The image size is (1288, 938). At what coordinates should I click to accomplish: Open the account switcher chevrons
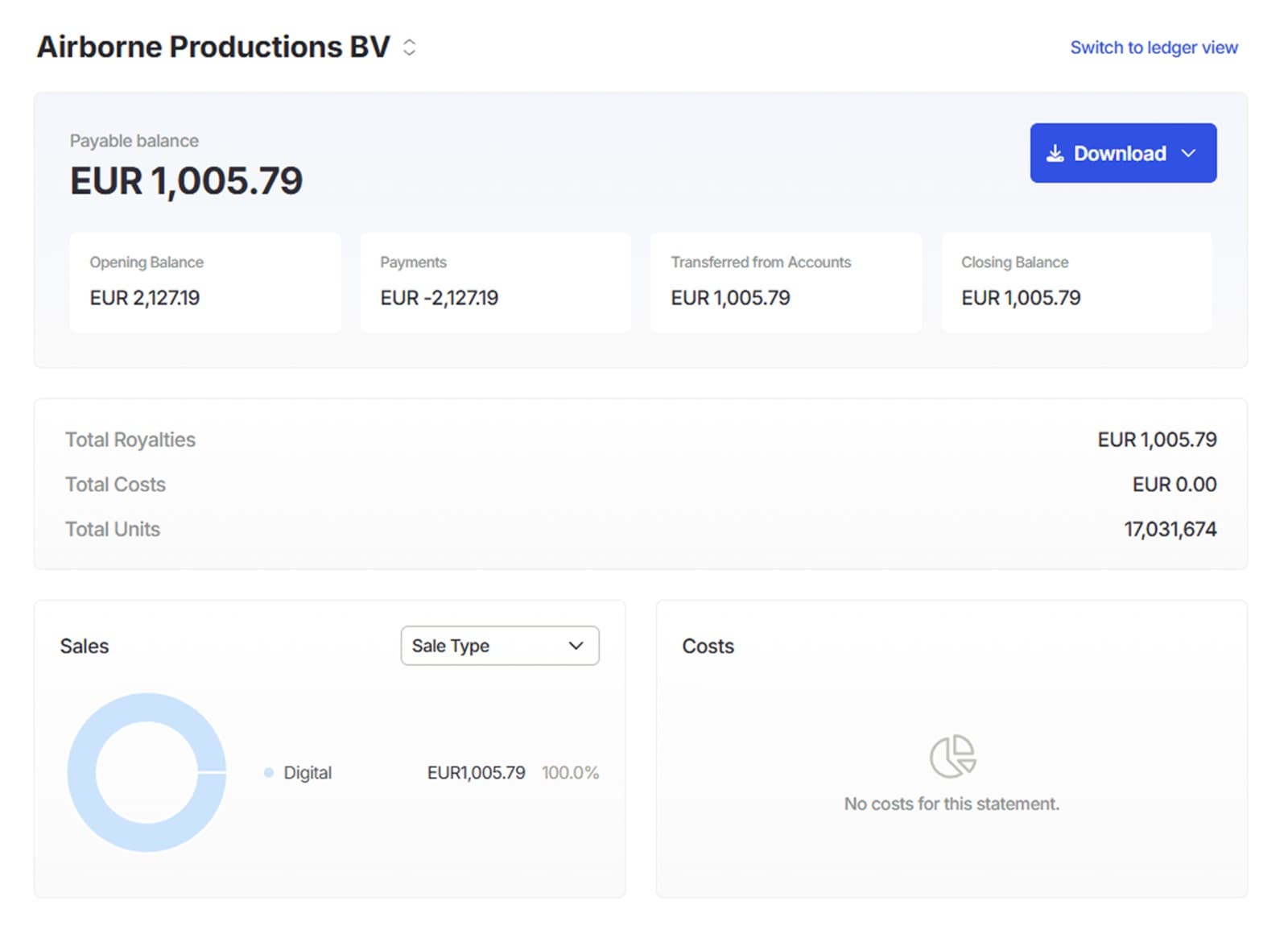(x=410, y=48)
